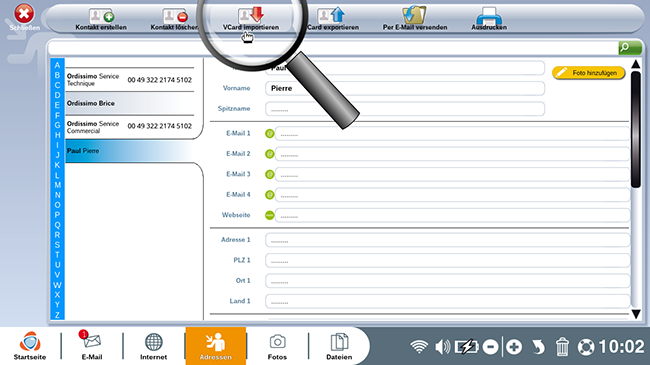Click the Ausdrucken printer icon
This screenshot has height=365, width=650.
click(x=489, y=15)
